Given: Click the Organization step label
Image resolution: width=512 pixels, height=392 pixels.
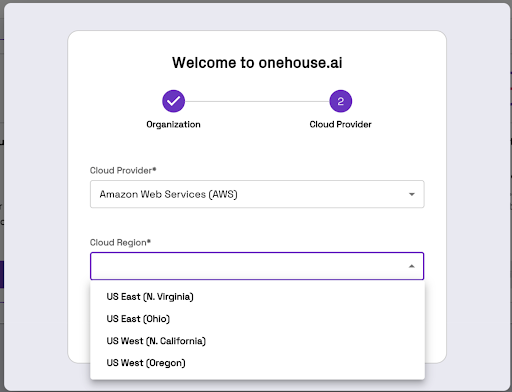Looking at the screenshot, I should [173, 125].
